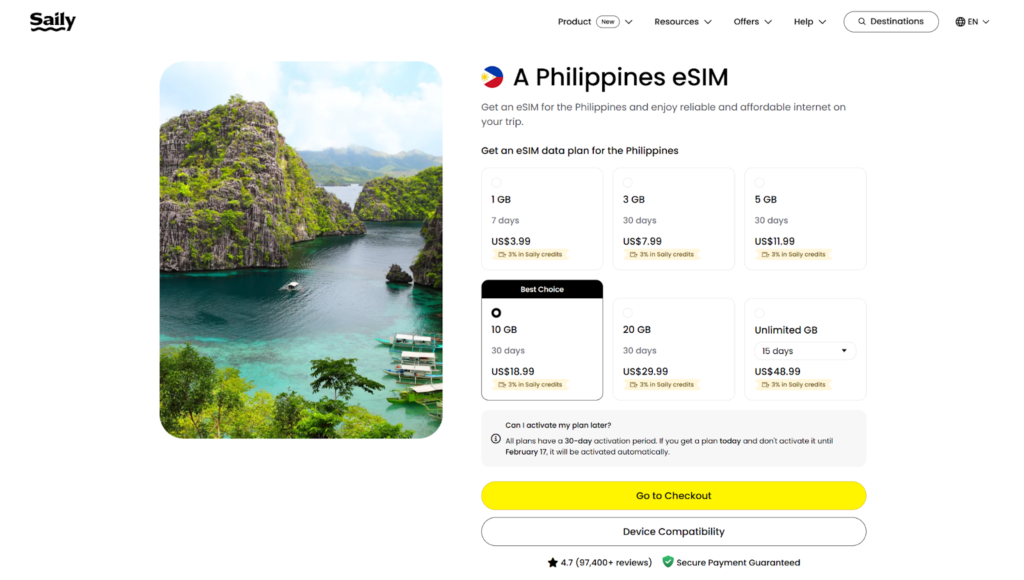1024x580 pixels.
Task: Click the New badge next to Product
Action: click(x=608, y=20)
